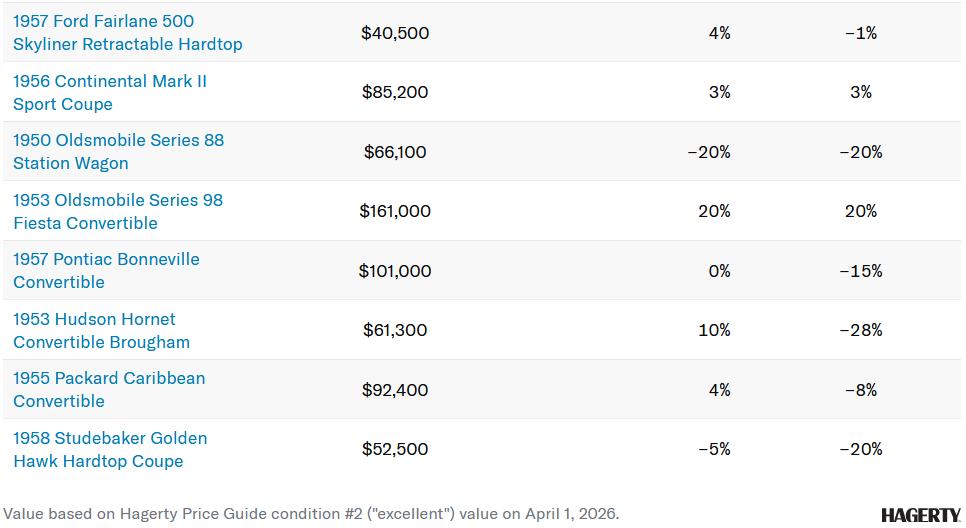966x528 pixels.
Task: Click the $101,000 value for Pontiac Bonneville
Action: point(395,271)
